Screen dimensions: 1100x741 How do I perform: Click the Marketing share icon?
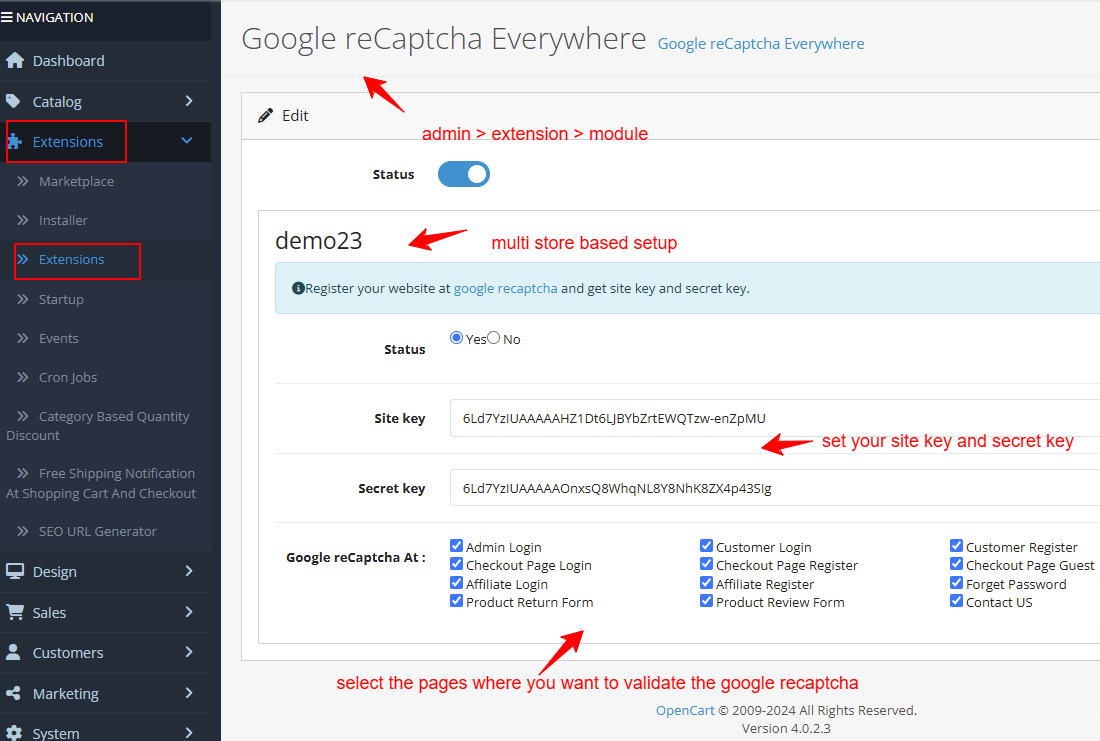13,693
